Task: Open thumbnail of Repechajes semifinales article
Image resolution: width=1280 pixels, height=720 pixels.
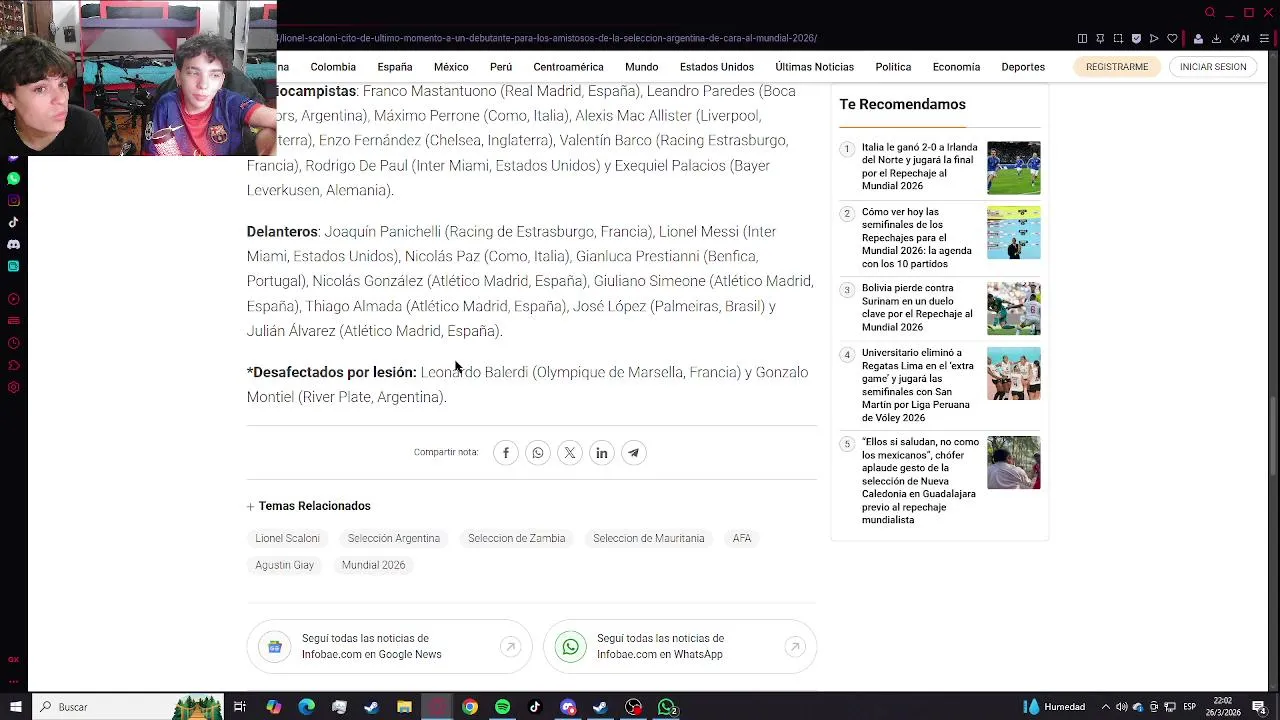Action: [x=1013, y=232]
